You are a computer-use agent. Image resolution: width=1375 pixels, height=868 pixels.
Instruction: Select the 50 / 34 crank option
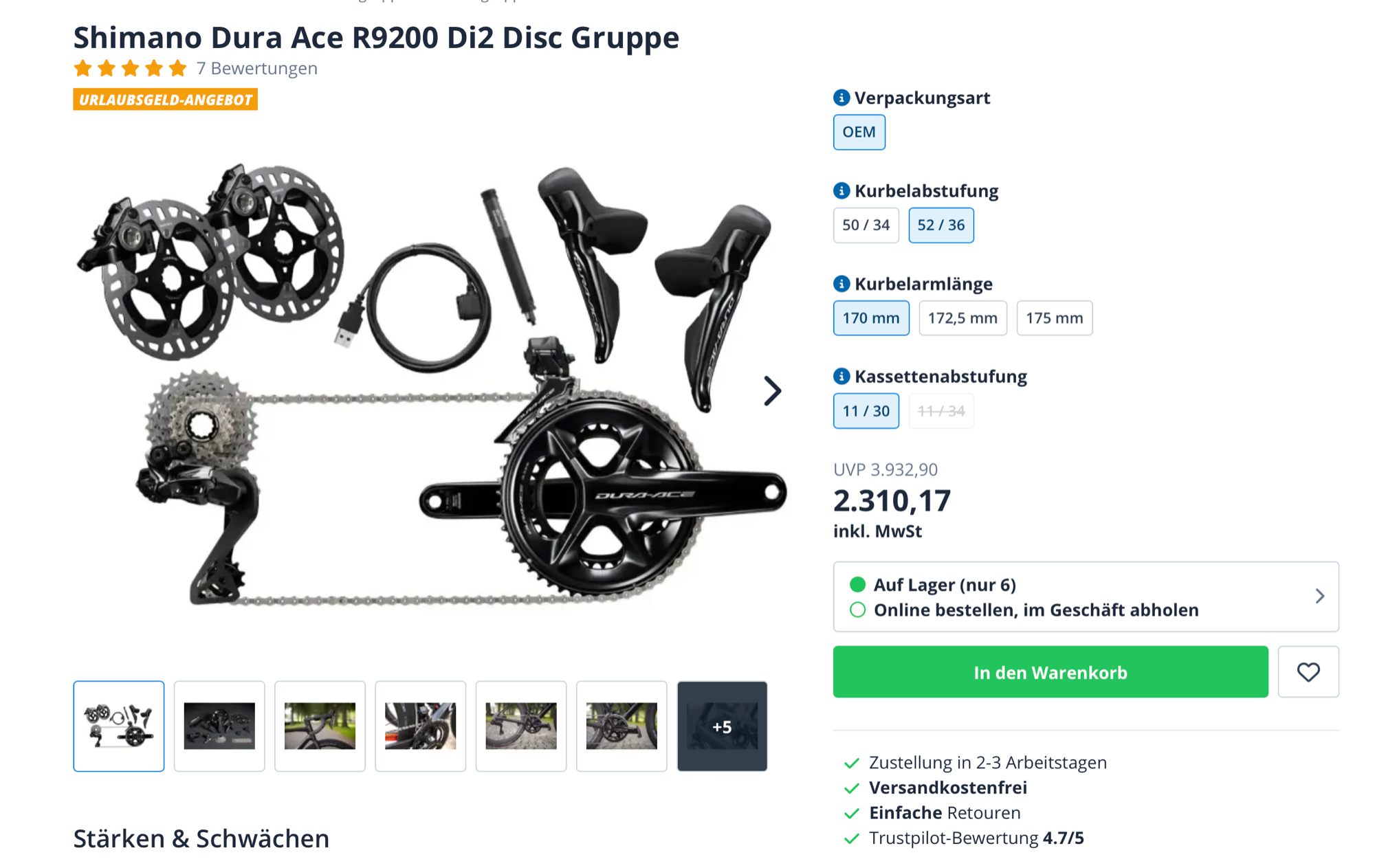click(x=866, y=225)
